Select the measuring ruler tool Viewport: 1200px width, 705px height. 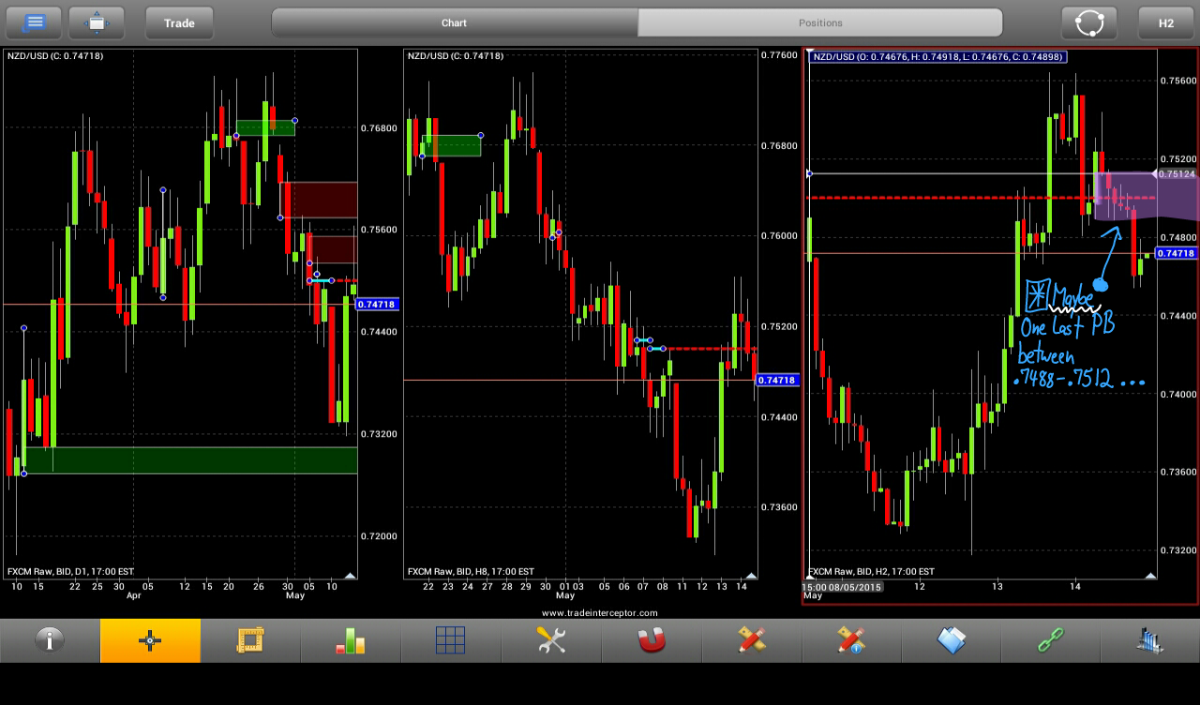(250, 640)
